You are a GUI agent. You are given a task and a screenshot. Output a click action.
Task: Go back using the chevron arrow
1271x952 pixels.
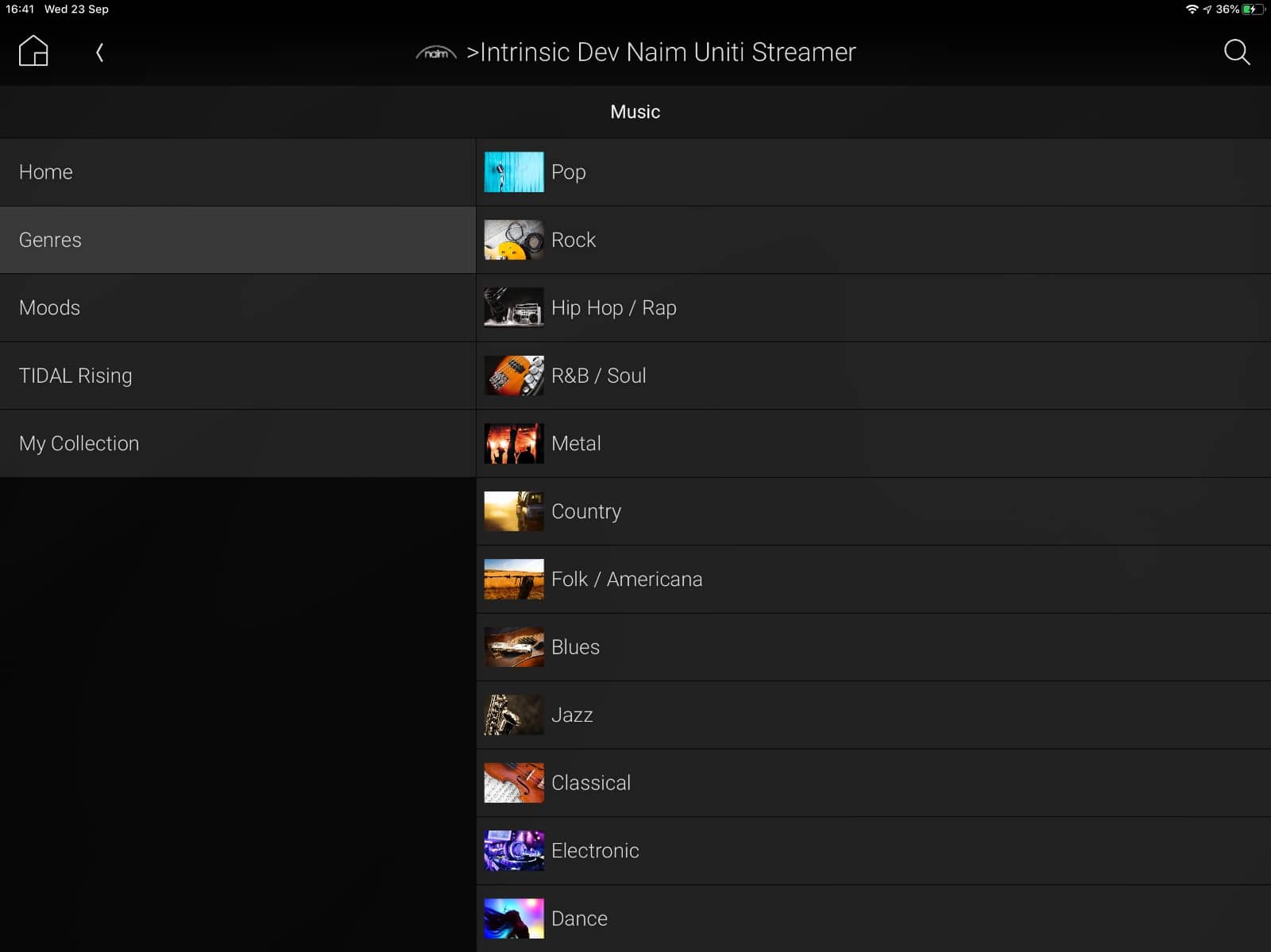click(x=99, y=52)
